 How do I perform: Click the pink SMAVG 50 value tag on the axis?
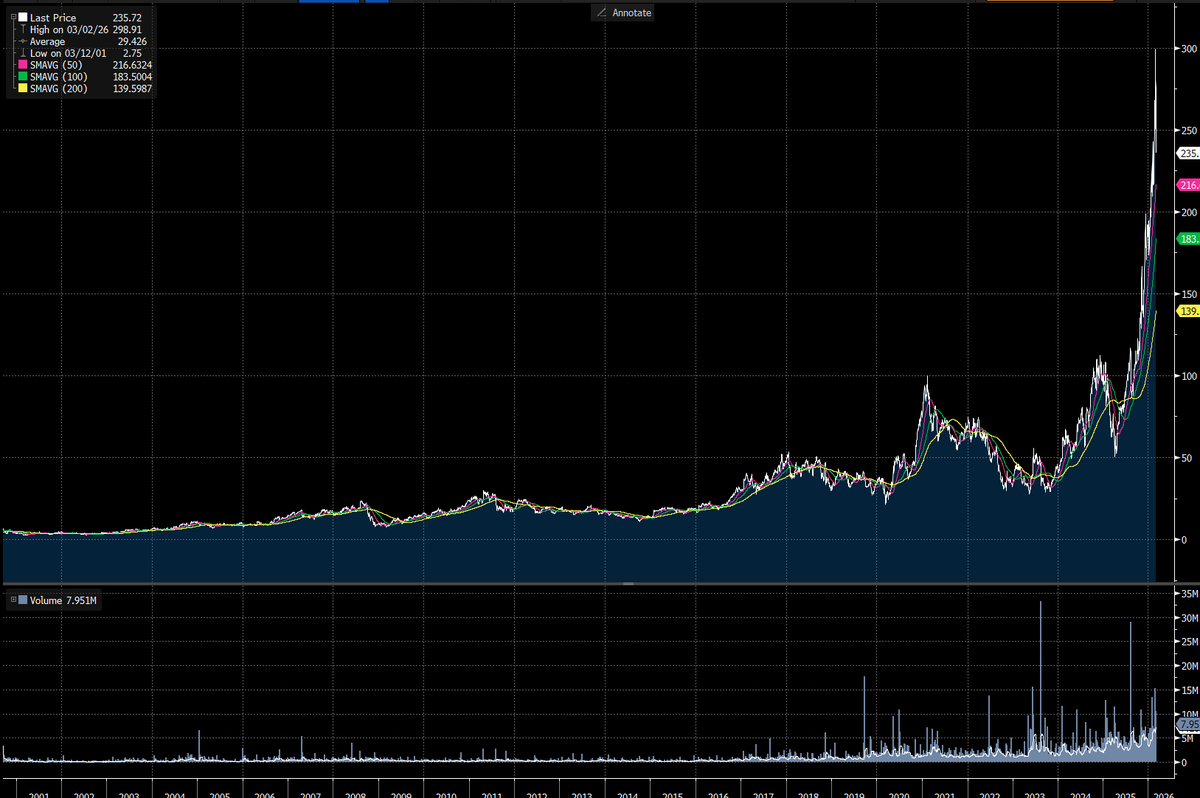1188,185
